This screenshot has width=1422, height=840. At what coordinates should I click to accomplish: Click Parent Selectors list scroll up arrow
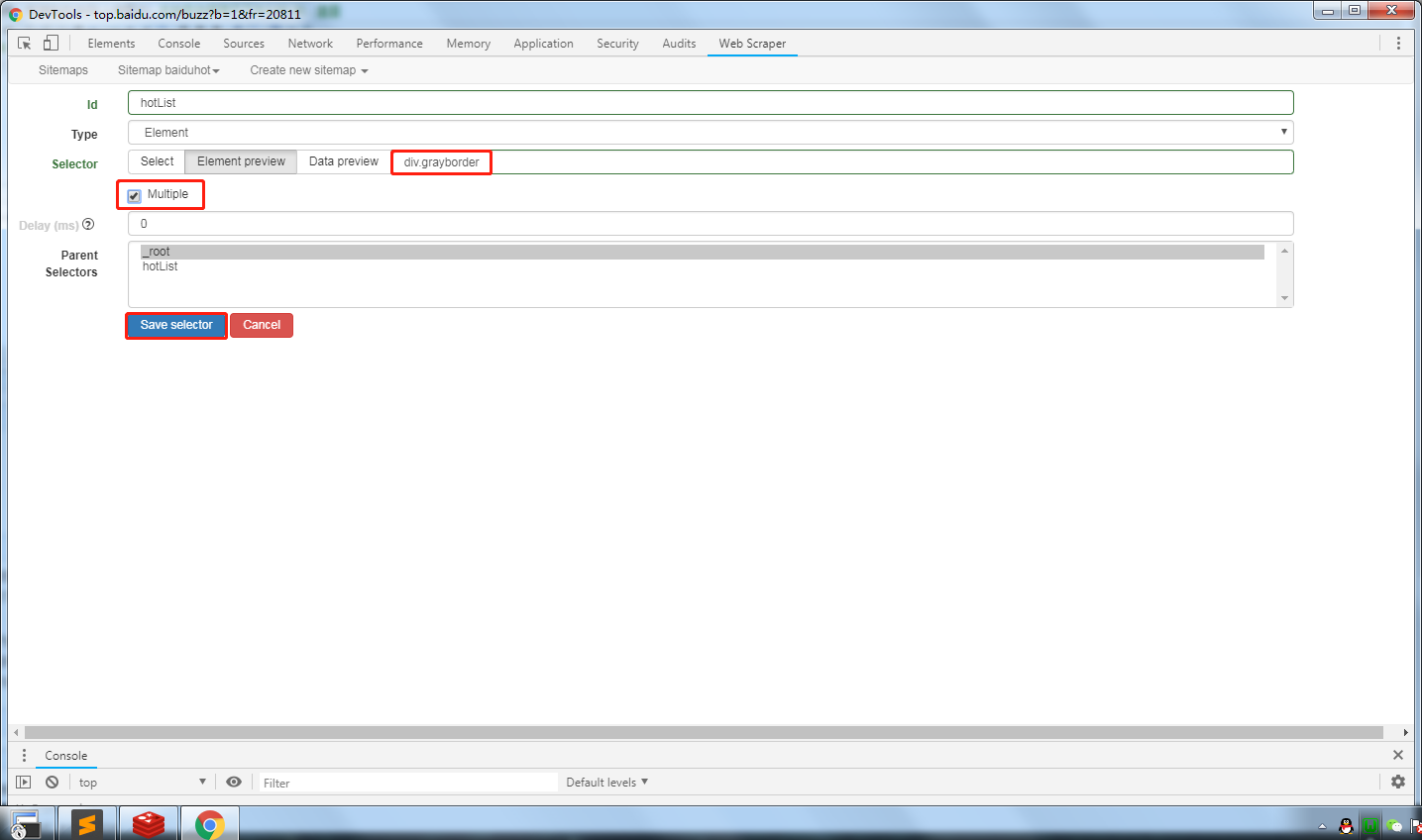(x=1284, y=251)
